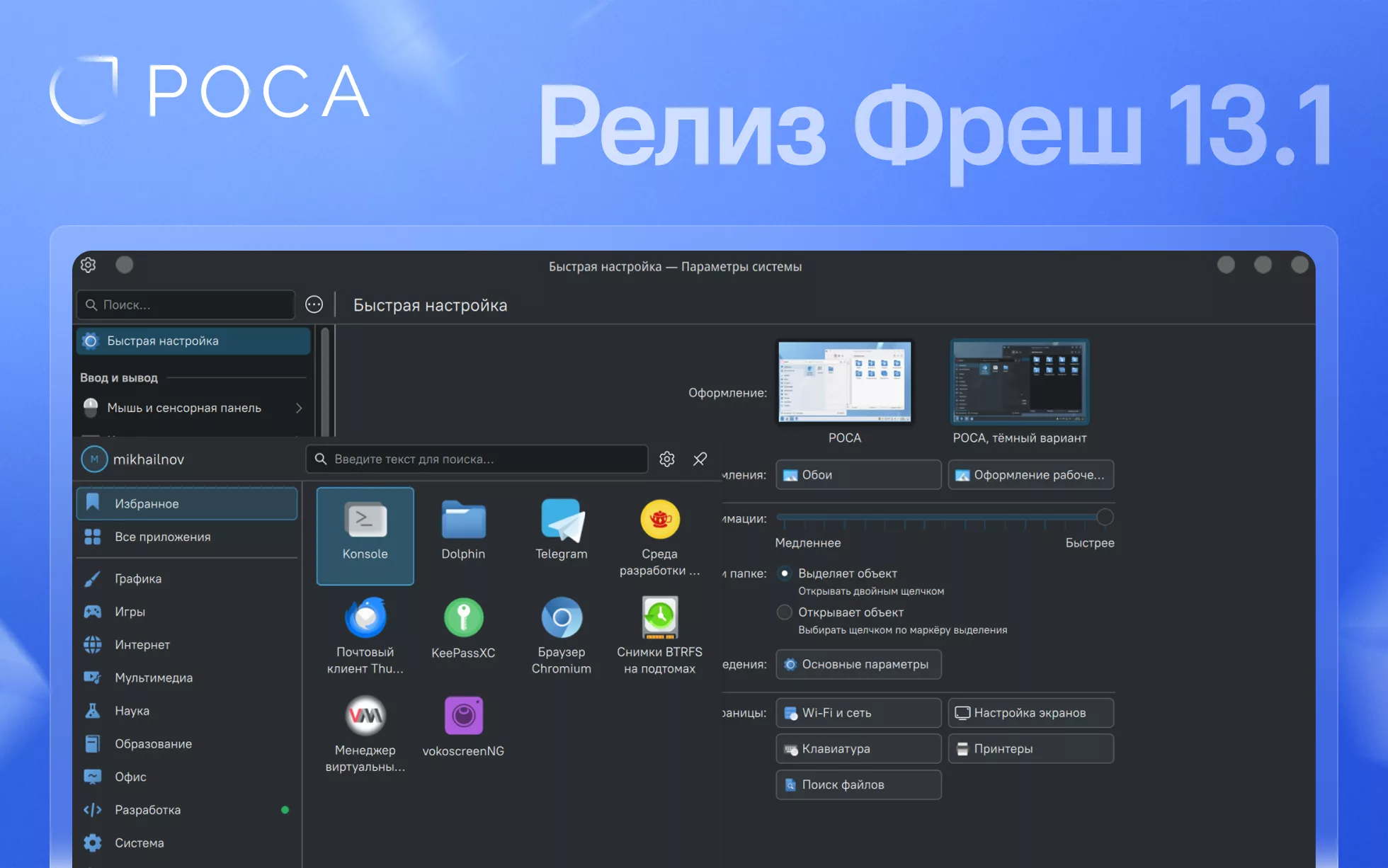1388x868 pixels.
Task: Open the 'Wi-Fi и сеть' settings page
Action: 858,713
